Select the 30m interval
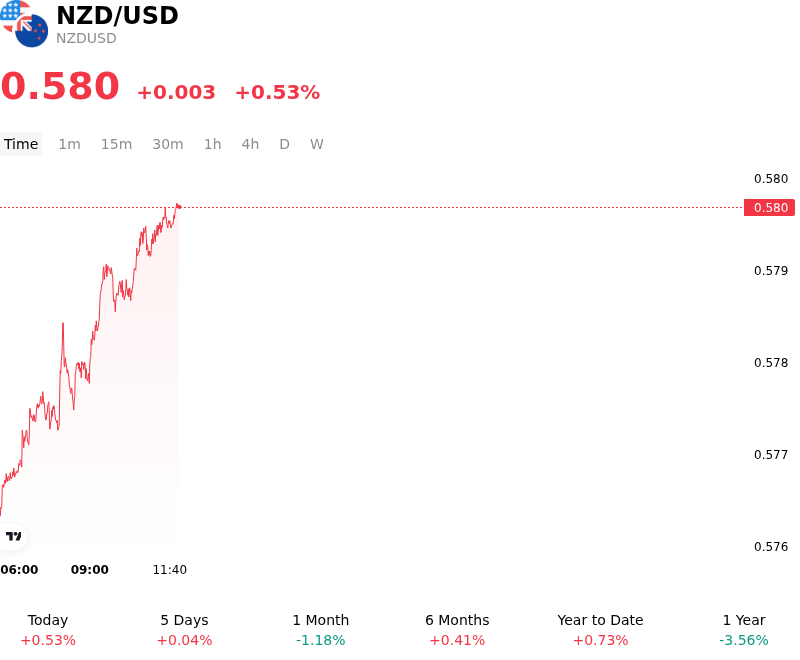 (168, 144)
